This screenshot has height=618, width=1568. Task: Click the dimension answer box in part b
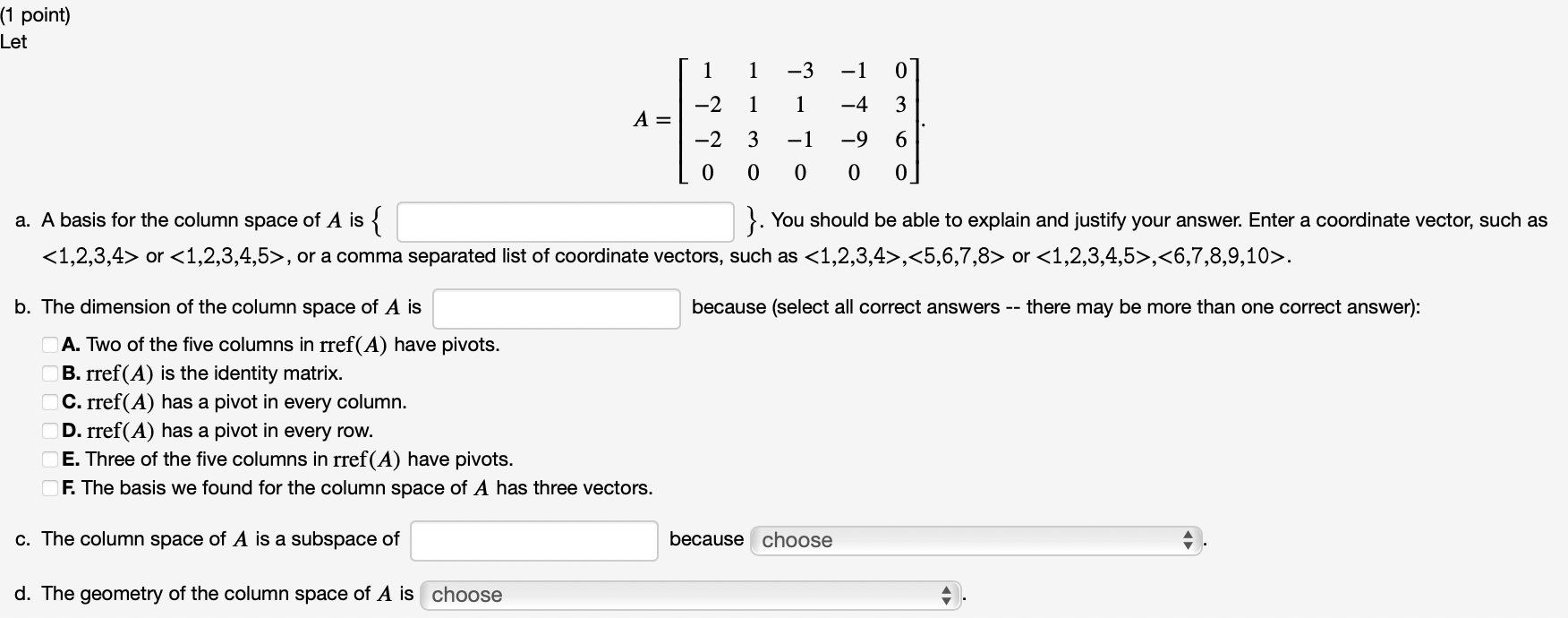click(x=556, y=307)
